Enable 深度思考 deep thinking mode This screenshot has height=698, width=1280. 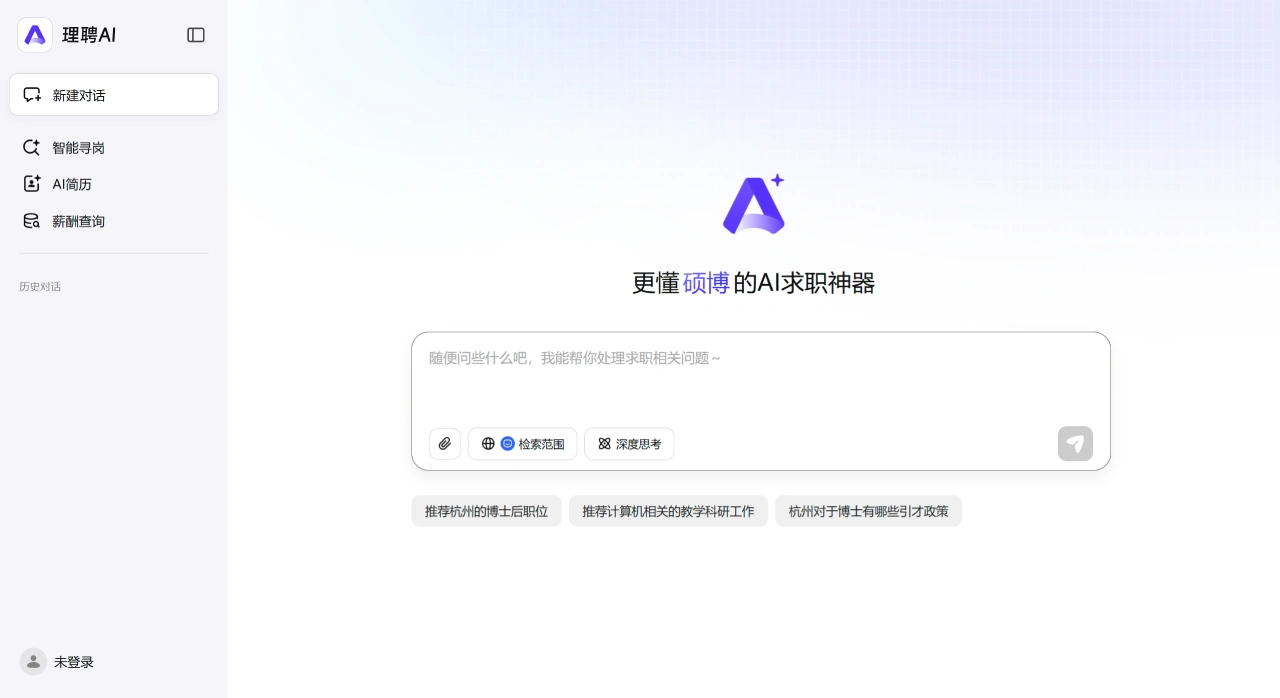[629, 443]
